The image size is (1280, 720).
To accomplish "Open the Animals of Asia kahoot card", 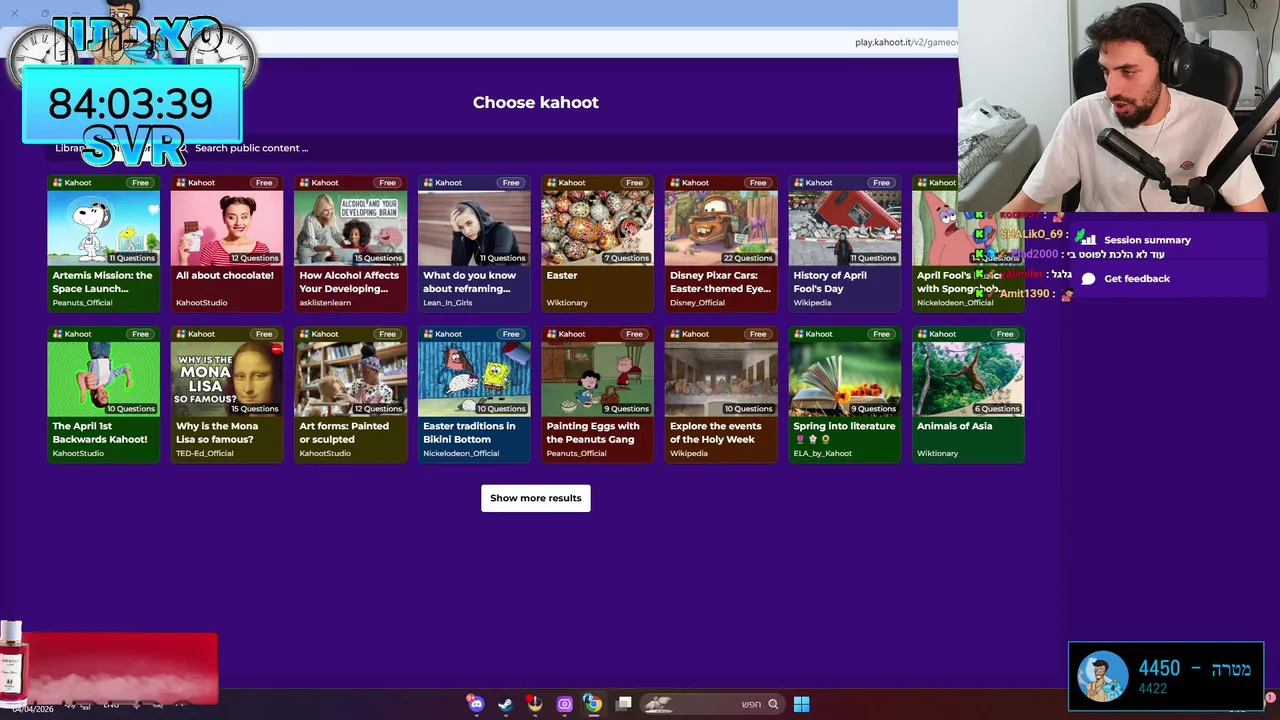I will point(968,394).
